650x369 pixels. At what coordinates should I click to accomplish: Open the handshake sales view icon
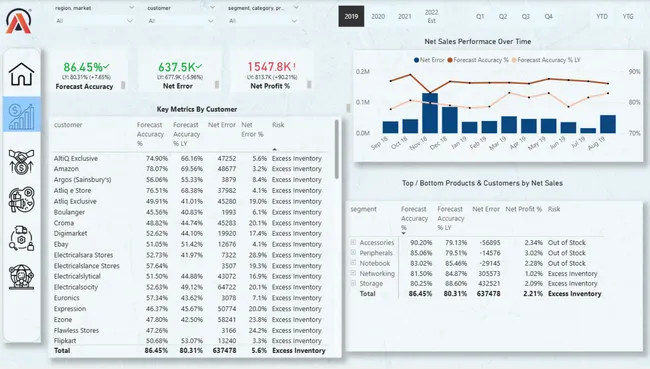pos(22,161)
